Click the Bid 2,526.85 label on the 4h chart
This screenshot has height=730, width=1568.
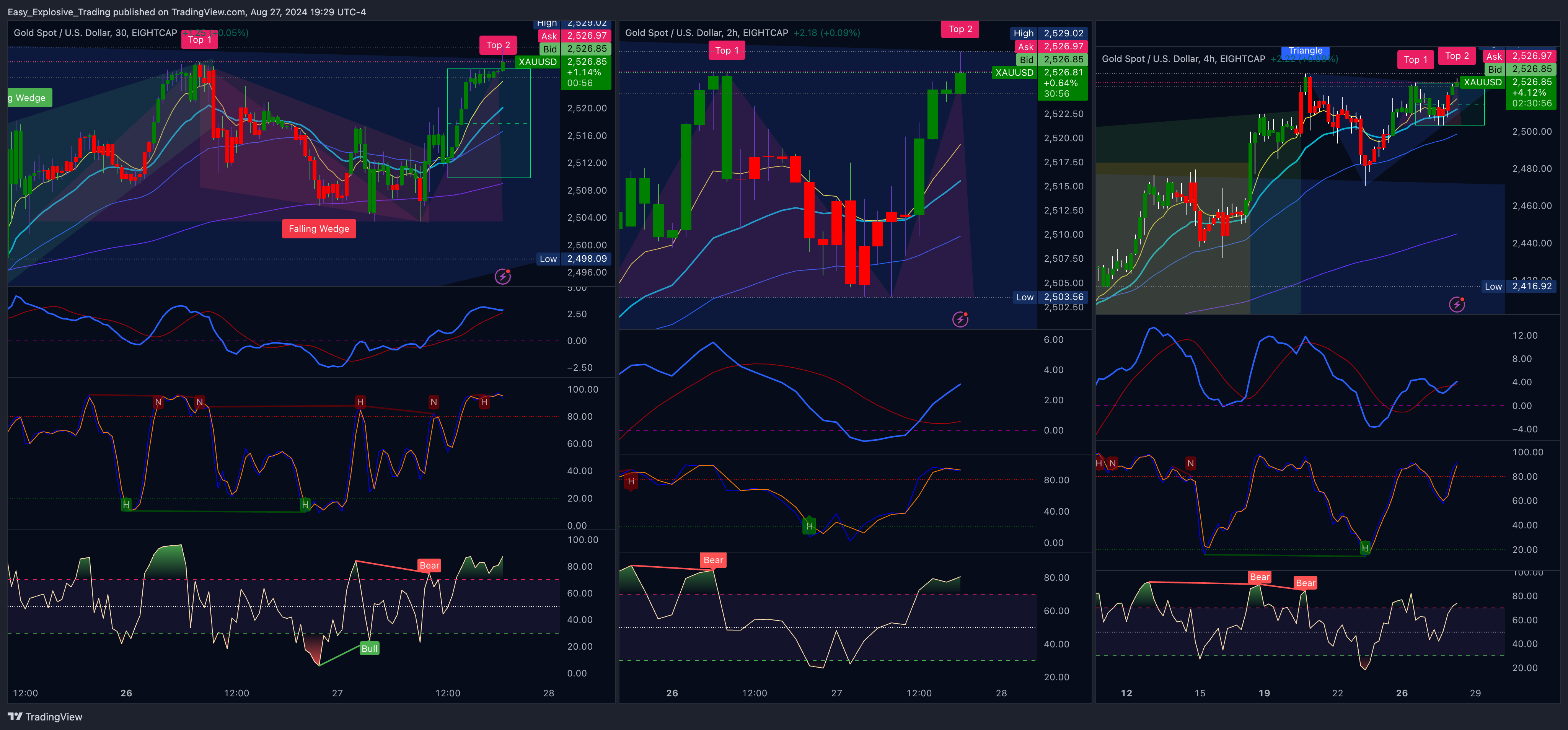point(1521,69)
